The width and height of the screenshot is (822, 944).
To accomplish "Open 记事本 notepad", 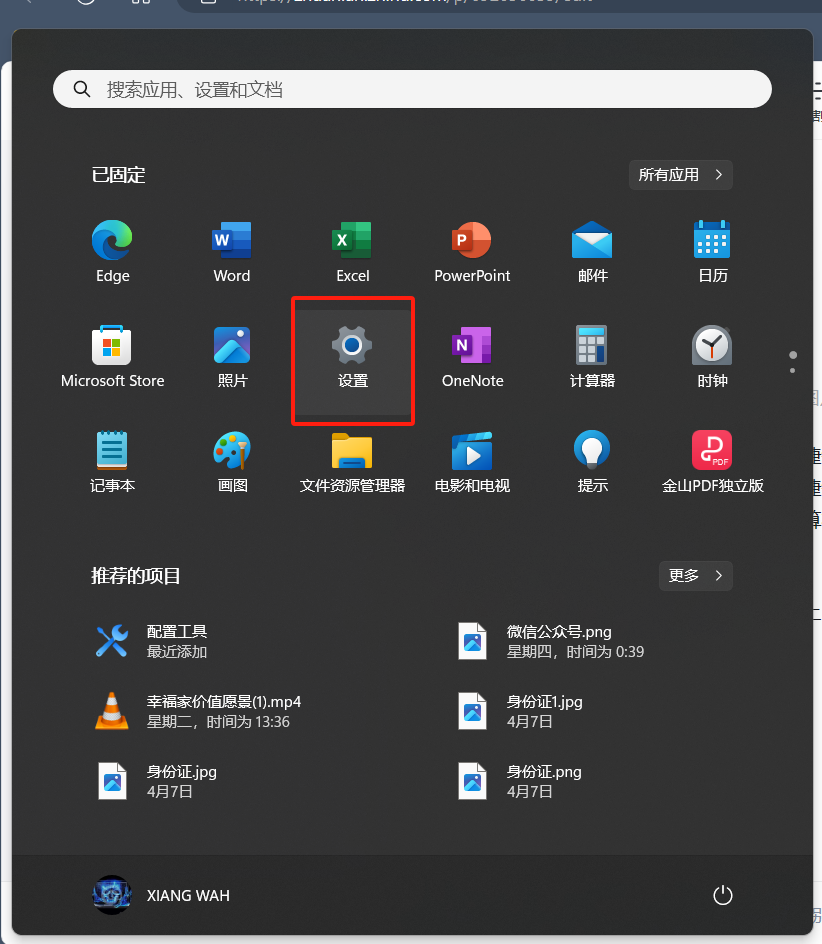I will pos(113,462).
